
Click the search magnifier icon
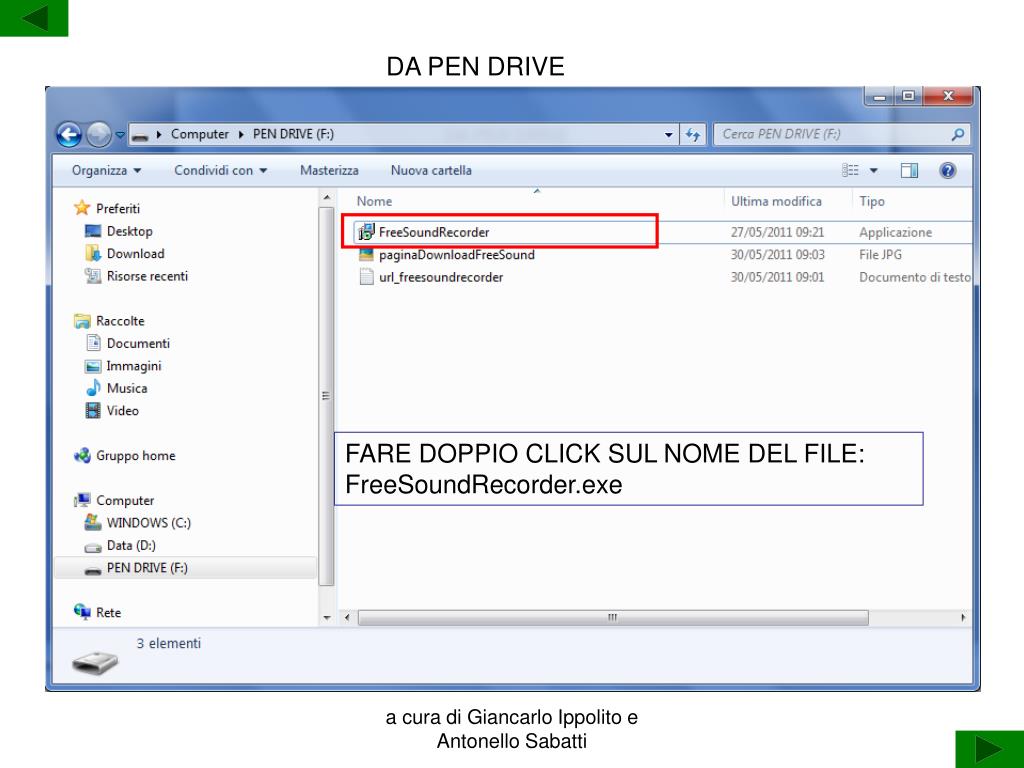click(x=957, y=135)
